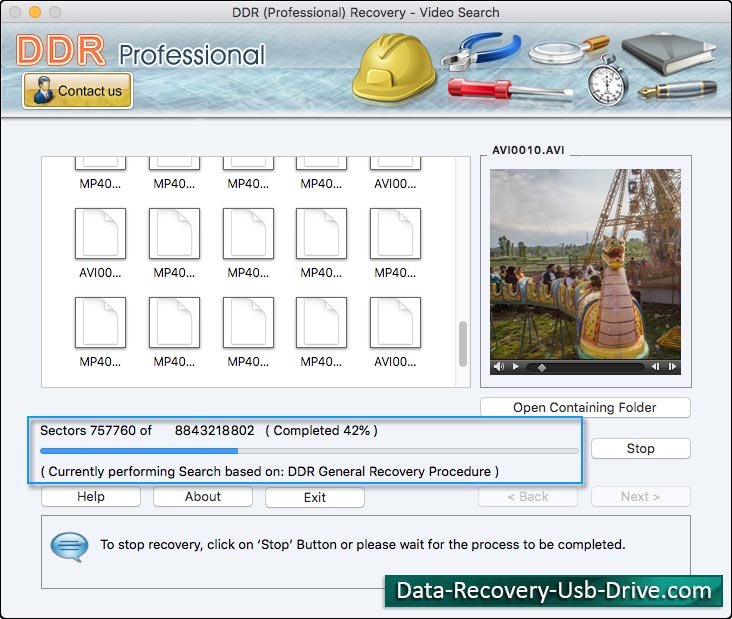Stop the ongoing recovery scan
The height and width of the screenshot is (619, 732).
click(x=640, y=449)
